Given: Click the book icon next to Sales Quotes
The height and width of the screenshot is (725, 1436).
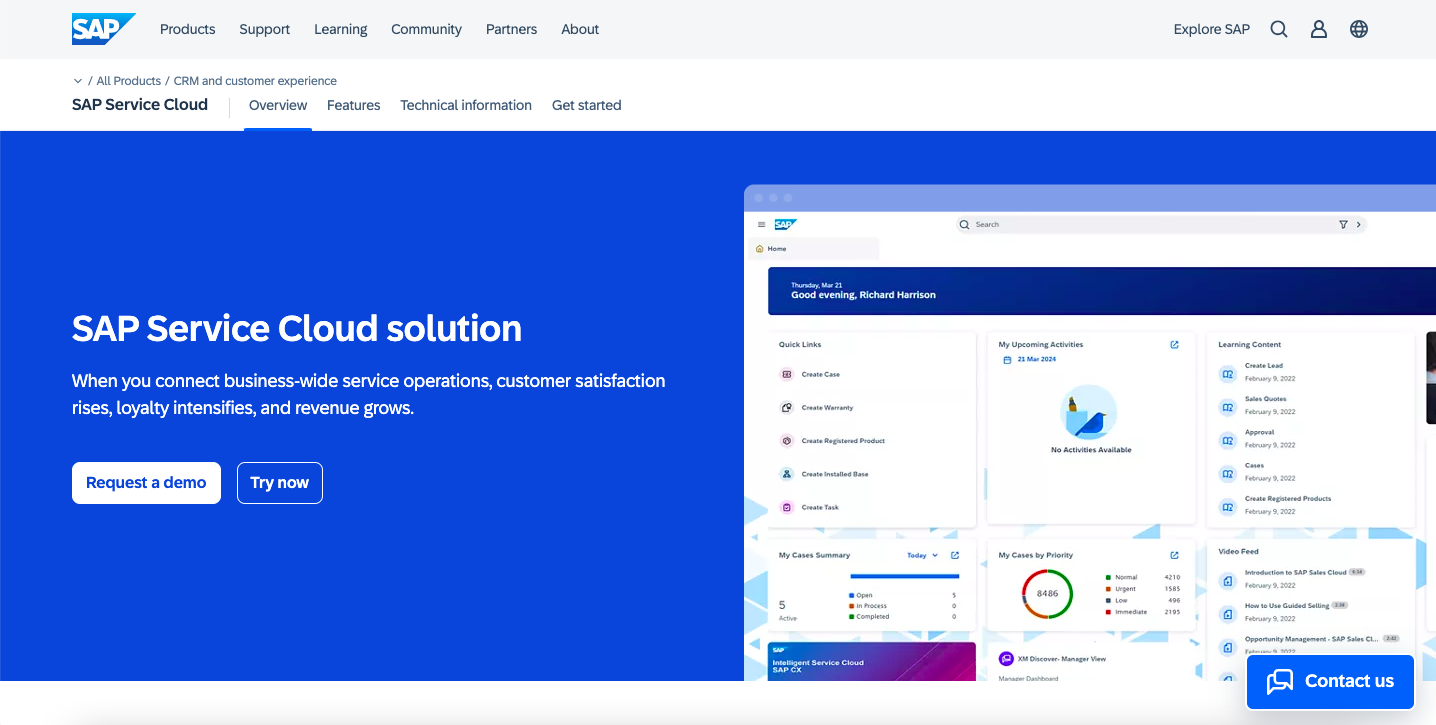Looking at the screenshot, I should 1228,407.
